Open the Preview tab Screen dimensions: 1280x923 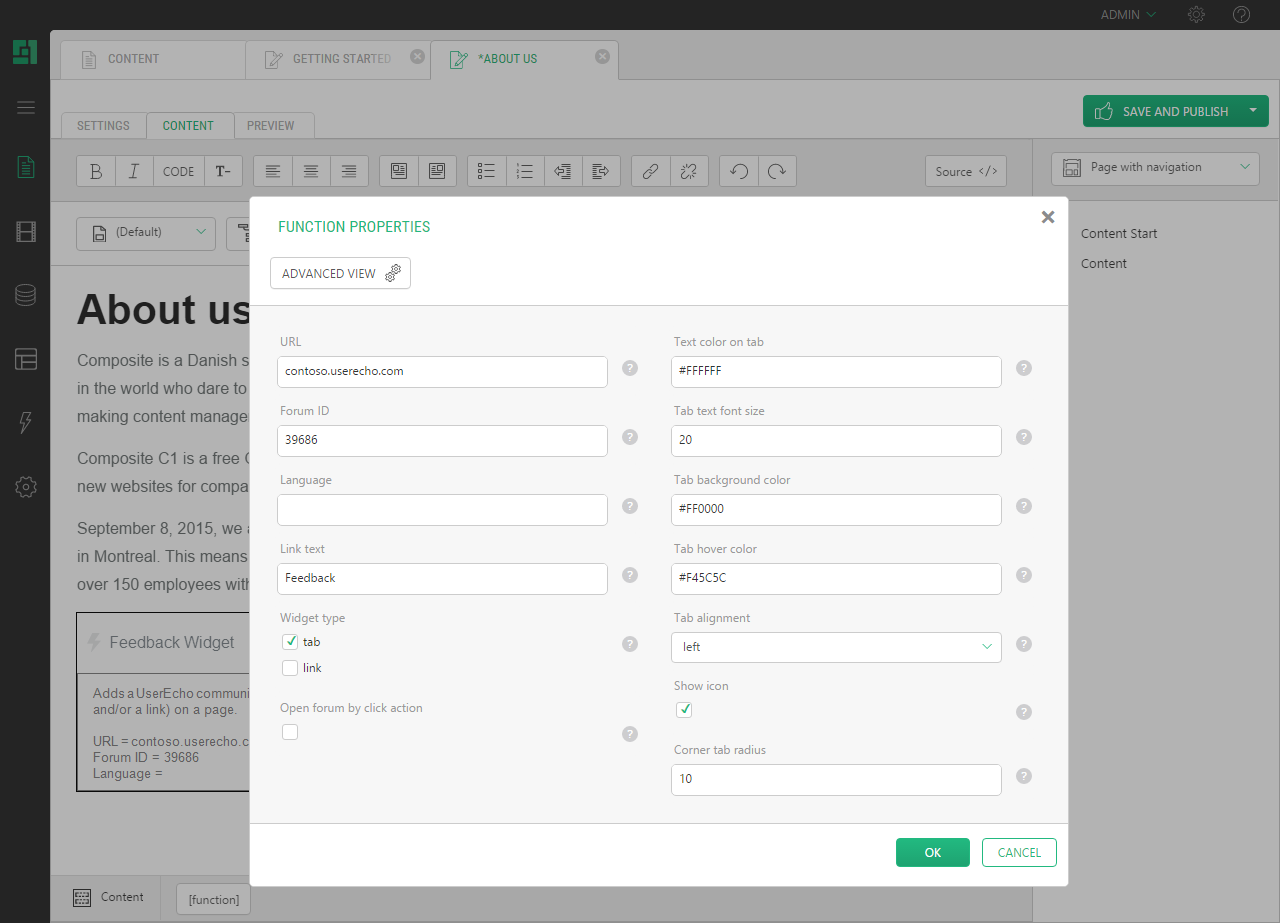271,126
